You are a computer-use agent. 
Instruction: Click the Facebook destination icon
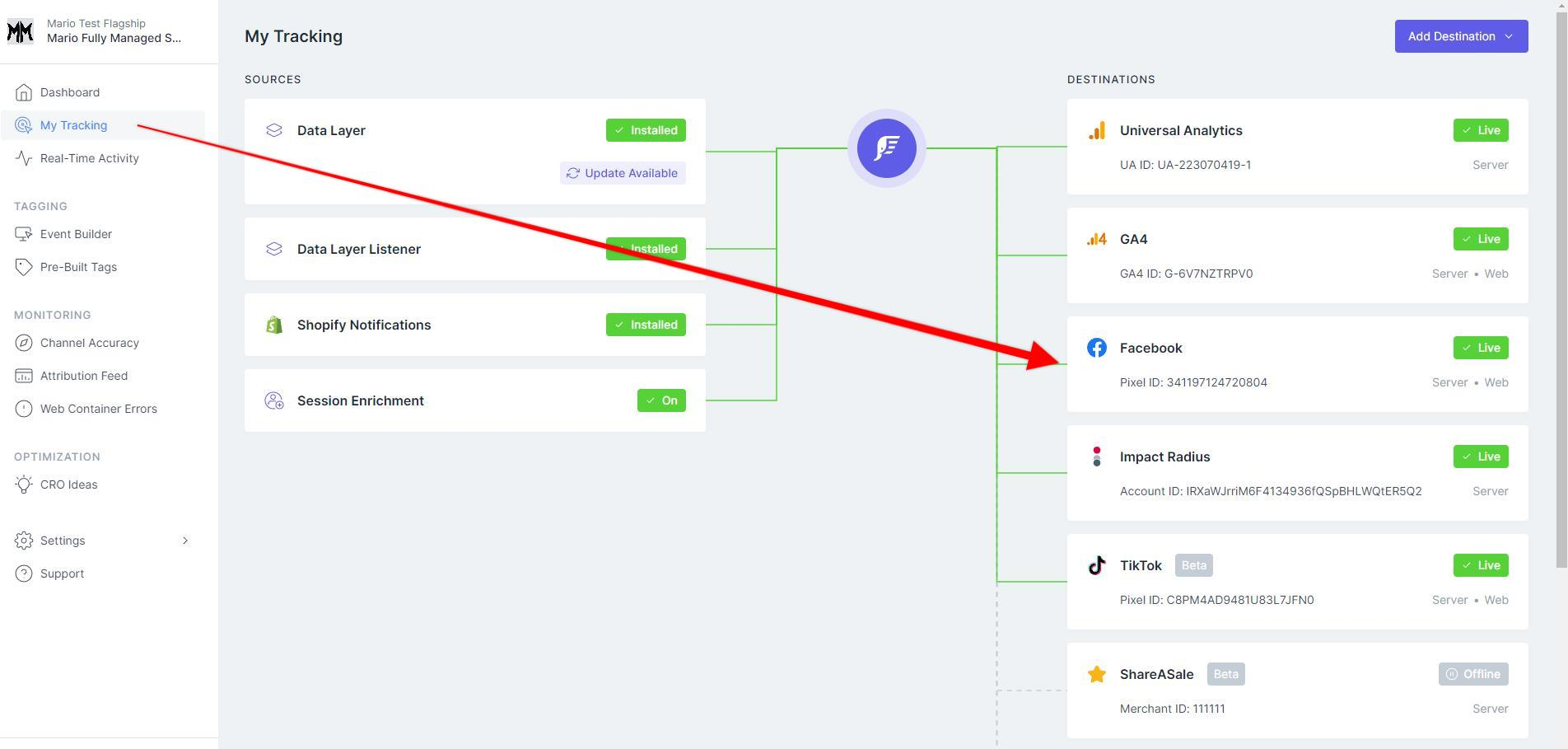tap(1096, 347)
